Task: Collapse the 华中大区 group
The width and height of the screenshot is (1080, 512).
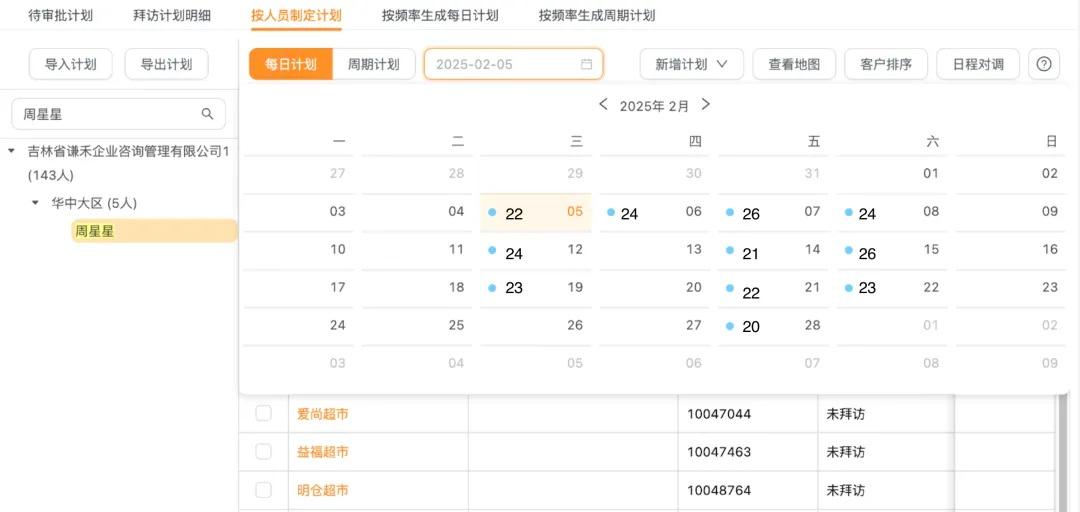Action: (36, 203)
